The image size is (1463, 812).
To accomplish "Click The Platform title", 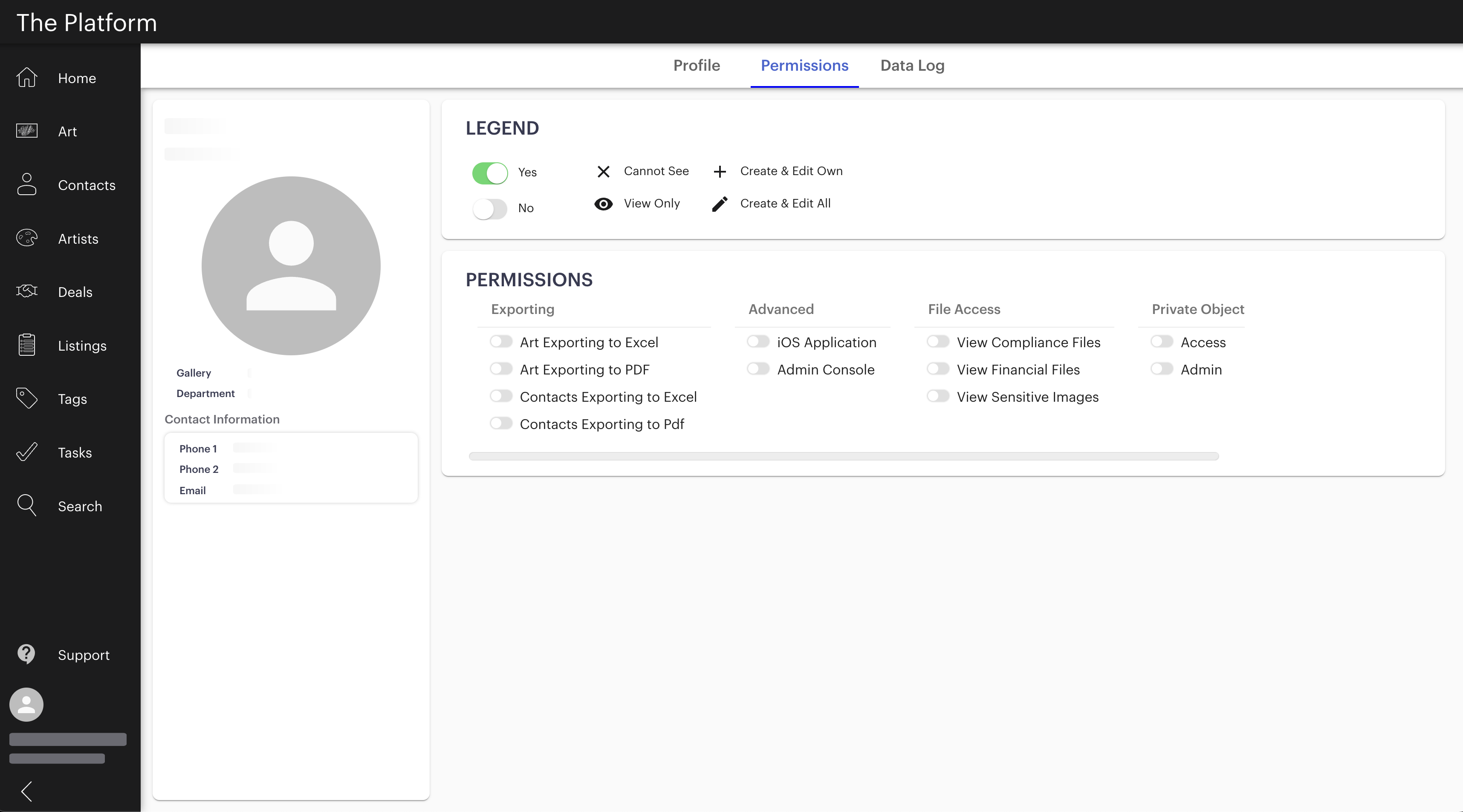I will tap(87, 23).
